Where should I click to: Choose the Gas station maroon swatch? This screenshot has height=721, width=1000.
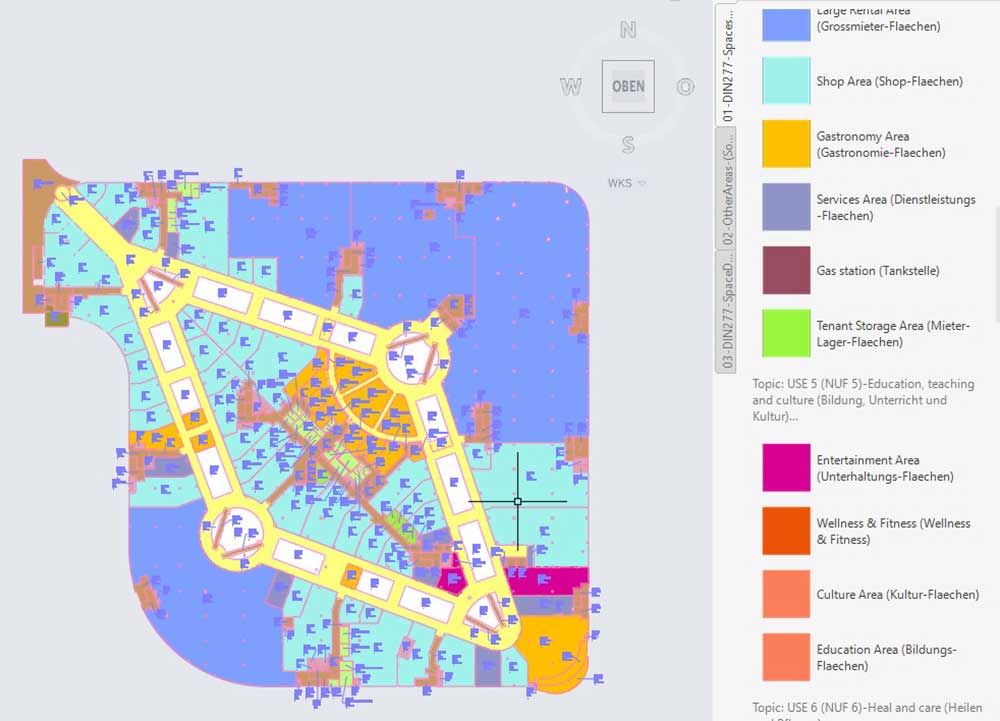786,270
